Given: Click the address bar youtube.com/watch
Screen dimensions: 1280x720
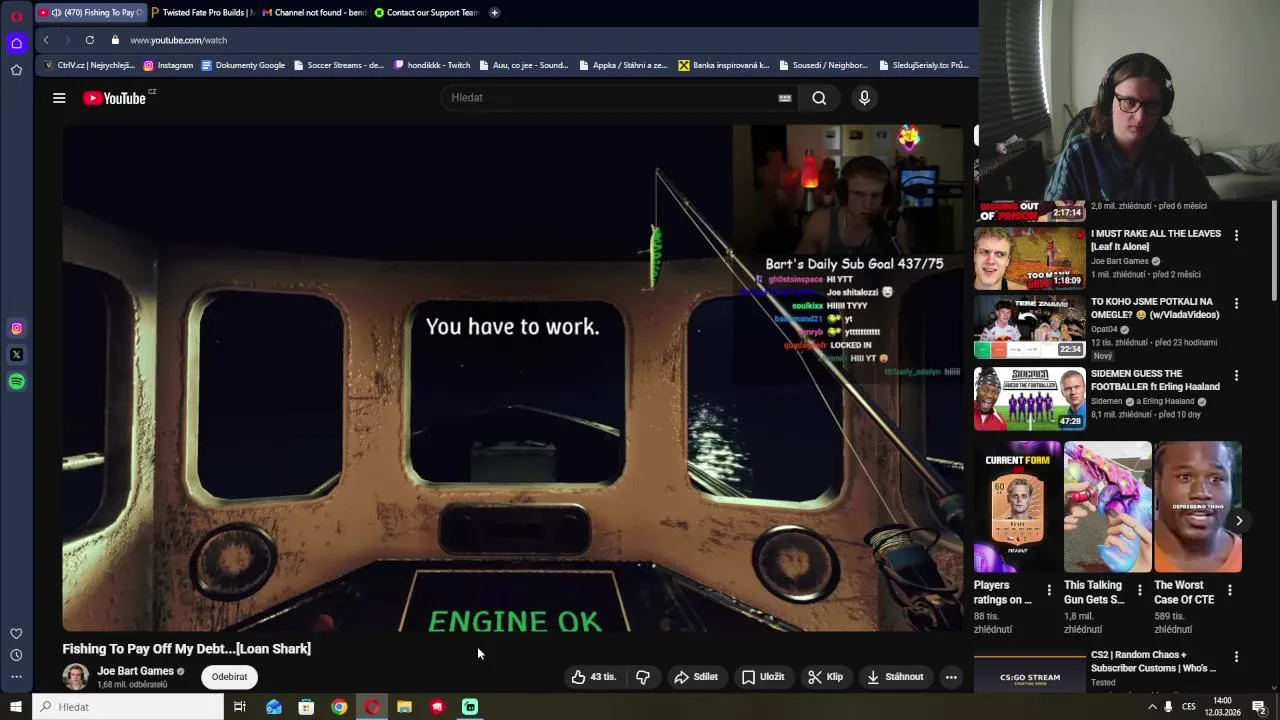Looking at the screenshot, I should click(x=178, y=40).
